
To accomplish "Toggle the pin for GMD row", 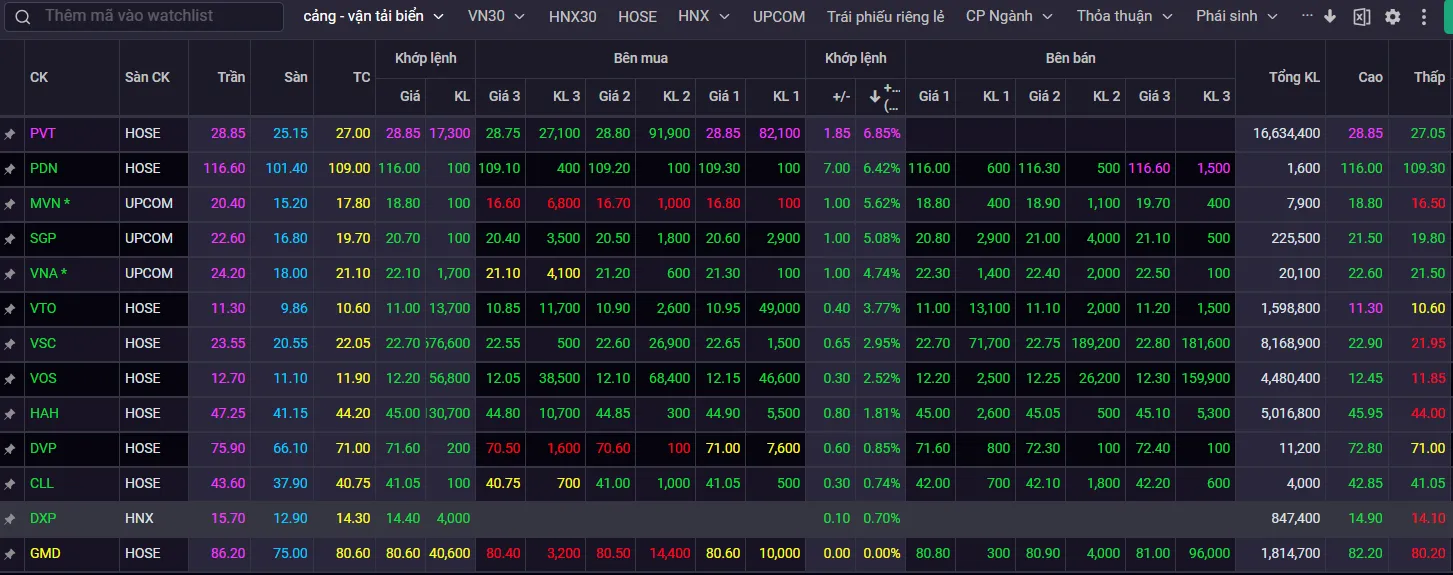I will (x=10, y=553).
